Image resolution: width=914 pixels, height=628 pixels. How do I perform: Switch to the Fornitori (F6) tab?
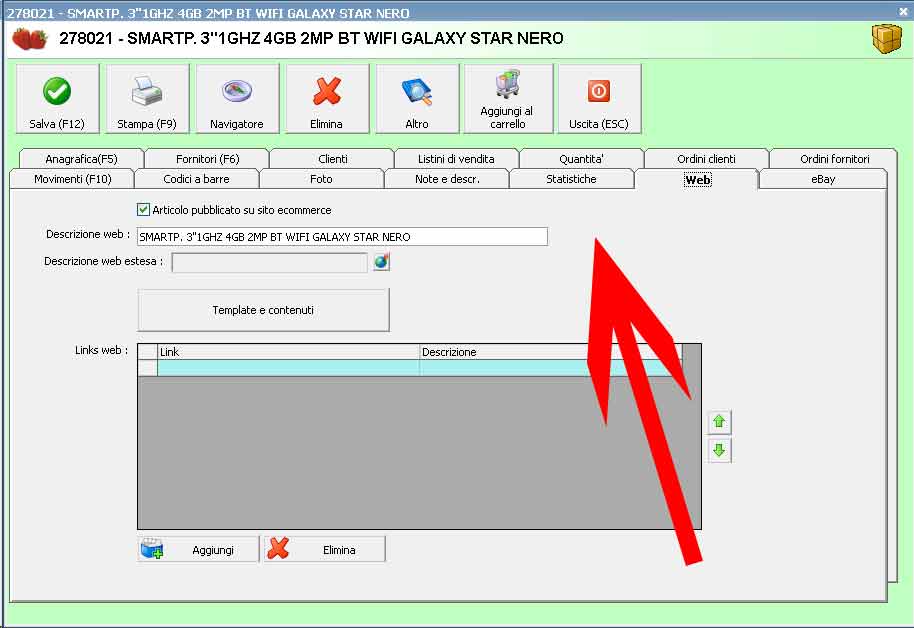coord(208,159)
